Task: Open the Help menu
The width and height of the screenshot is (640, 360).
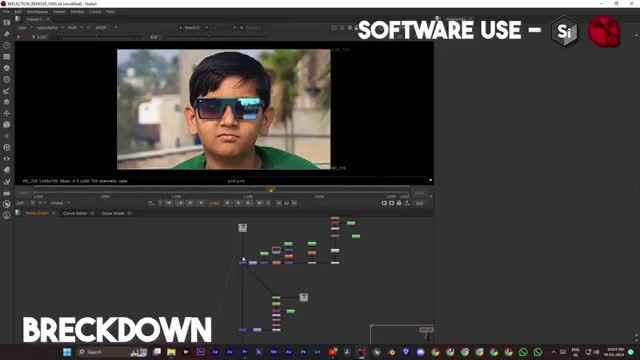Action: [110, 12]
